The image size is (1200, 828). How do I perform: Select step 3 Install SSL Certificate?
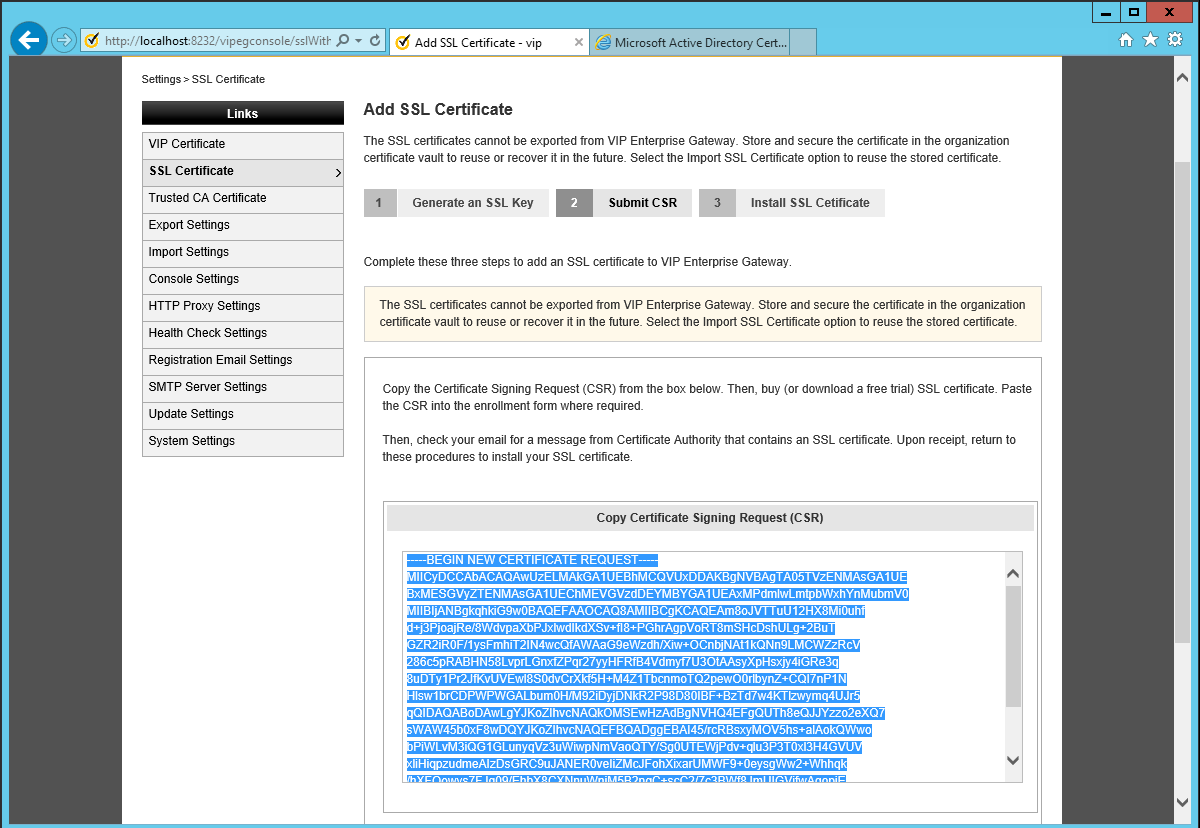809,203
